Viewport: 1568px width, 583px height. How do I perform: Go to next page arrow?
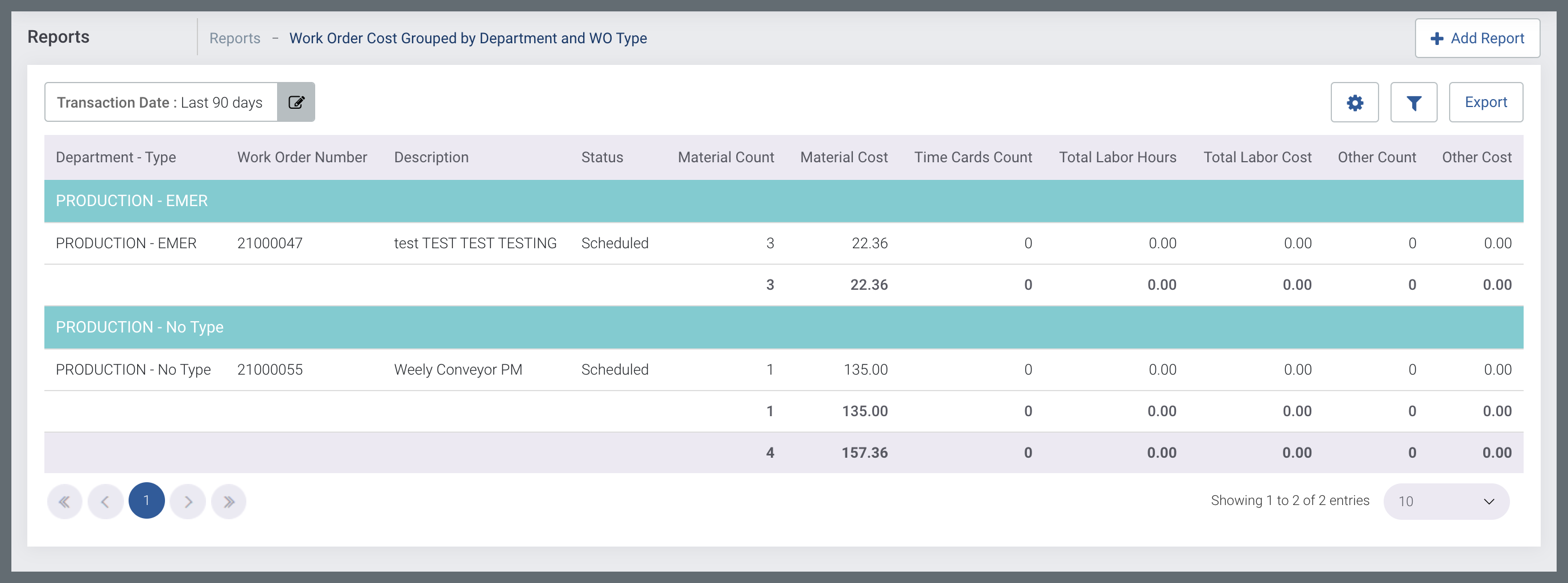click(x=188, y=501)
